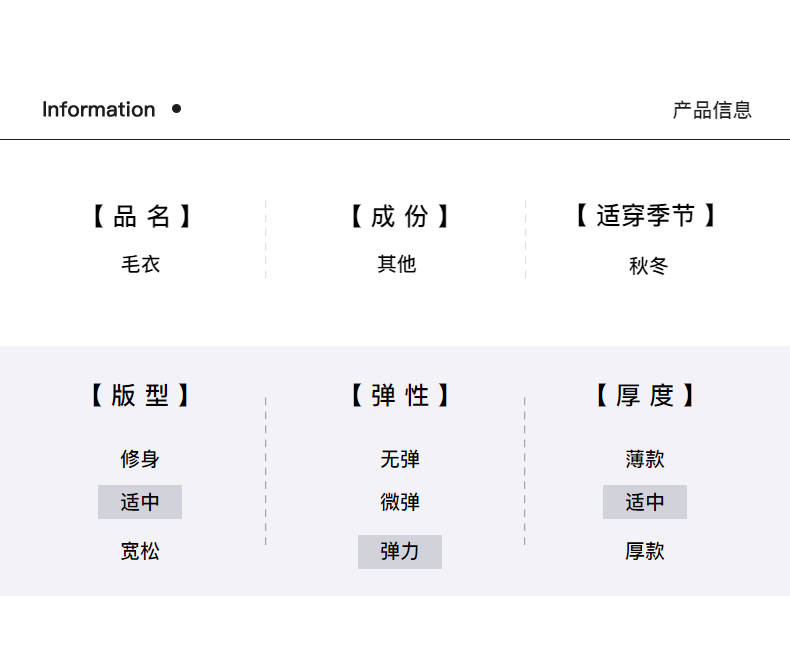790x660 pixels.
Task: Choose highlighted 适中 under 版型
Action: pyautogui.click(x=140, y=502)
